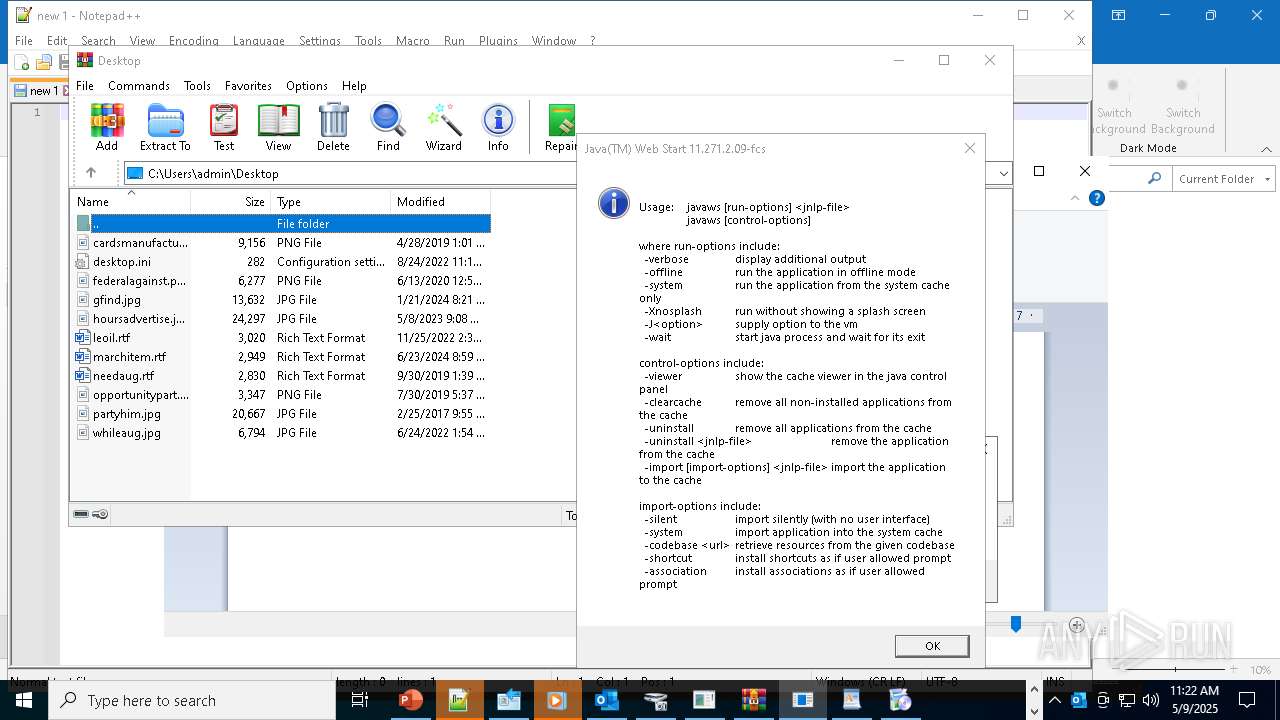The width and height of the screenshot is (1280, 720).
Task: Click Open file icon in Notepad++ toolbar
Action: point(43,63)
